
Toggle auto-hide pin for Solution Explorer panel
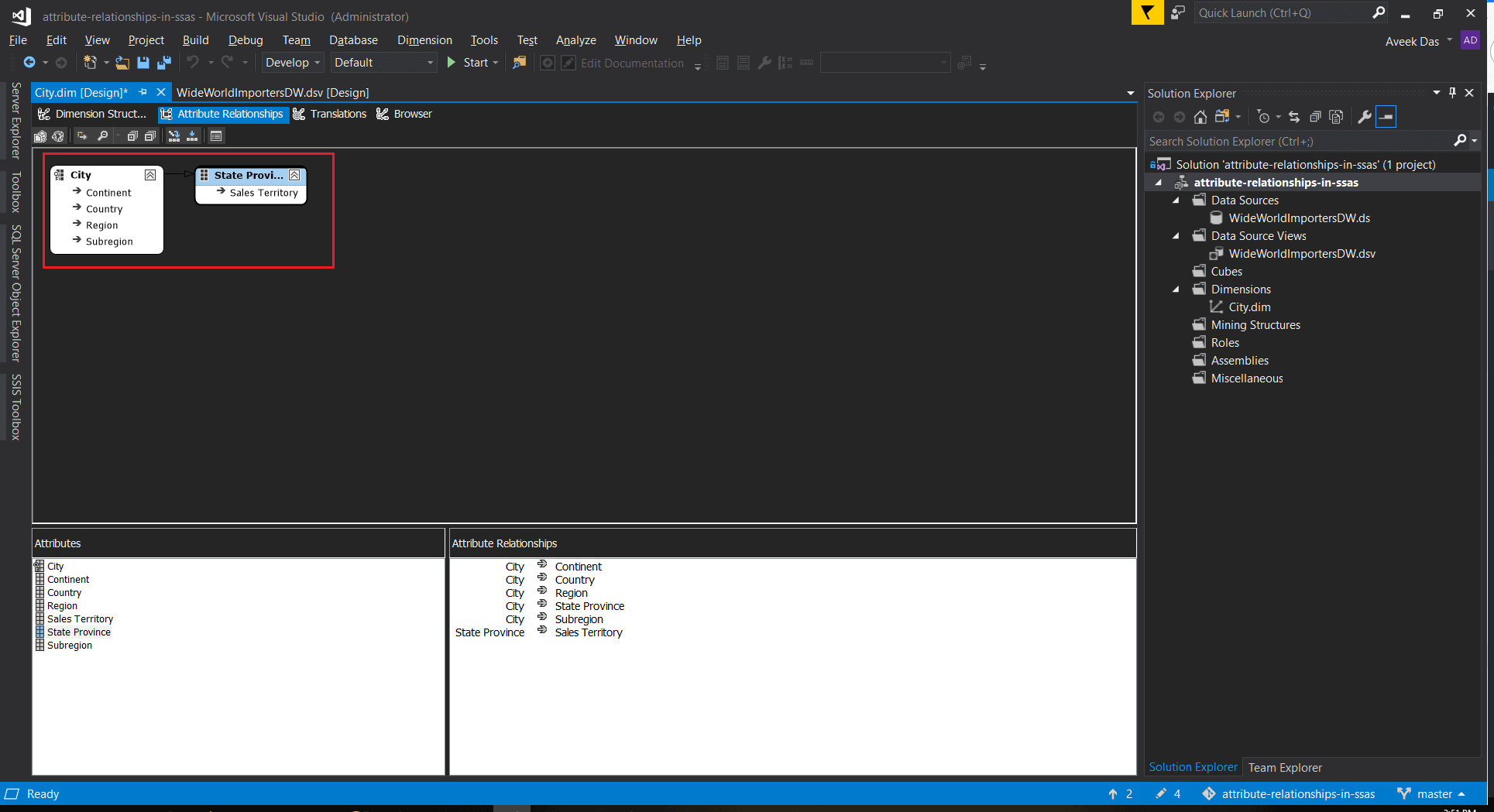1452,93
